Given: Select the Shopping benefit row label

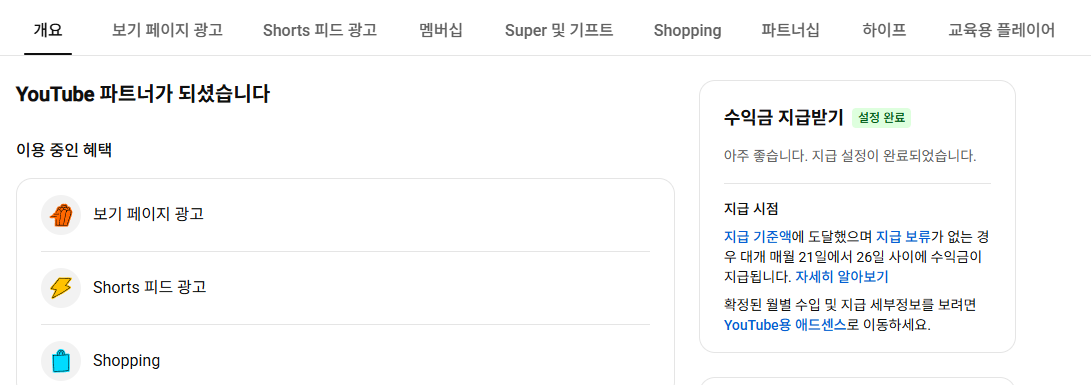Looking at the screenshot, I should pyautogui.click(x=127, y=361).
